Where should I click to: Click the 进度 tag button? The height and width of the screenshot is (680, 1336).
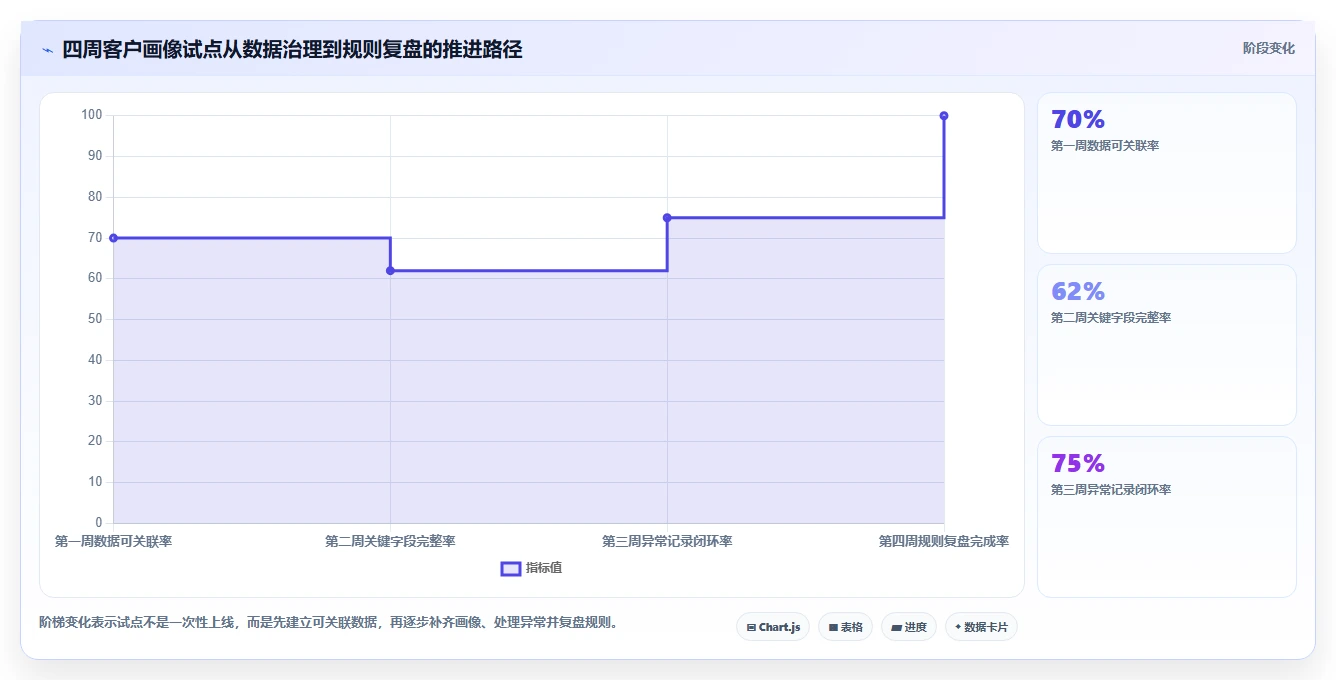[909, 627]
